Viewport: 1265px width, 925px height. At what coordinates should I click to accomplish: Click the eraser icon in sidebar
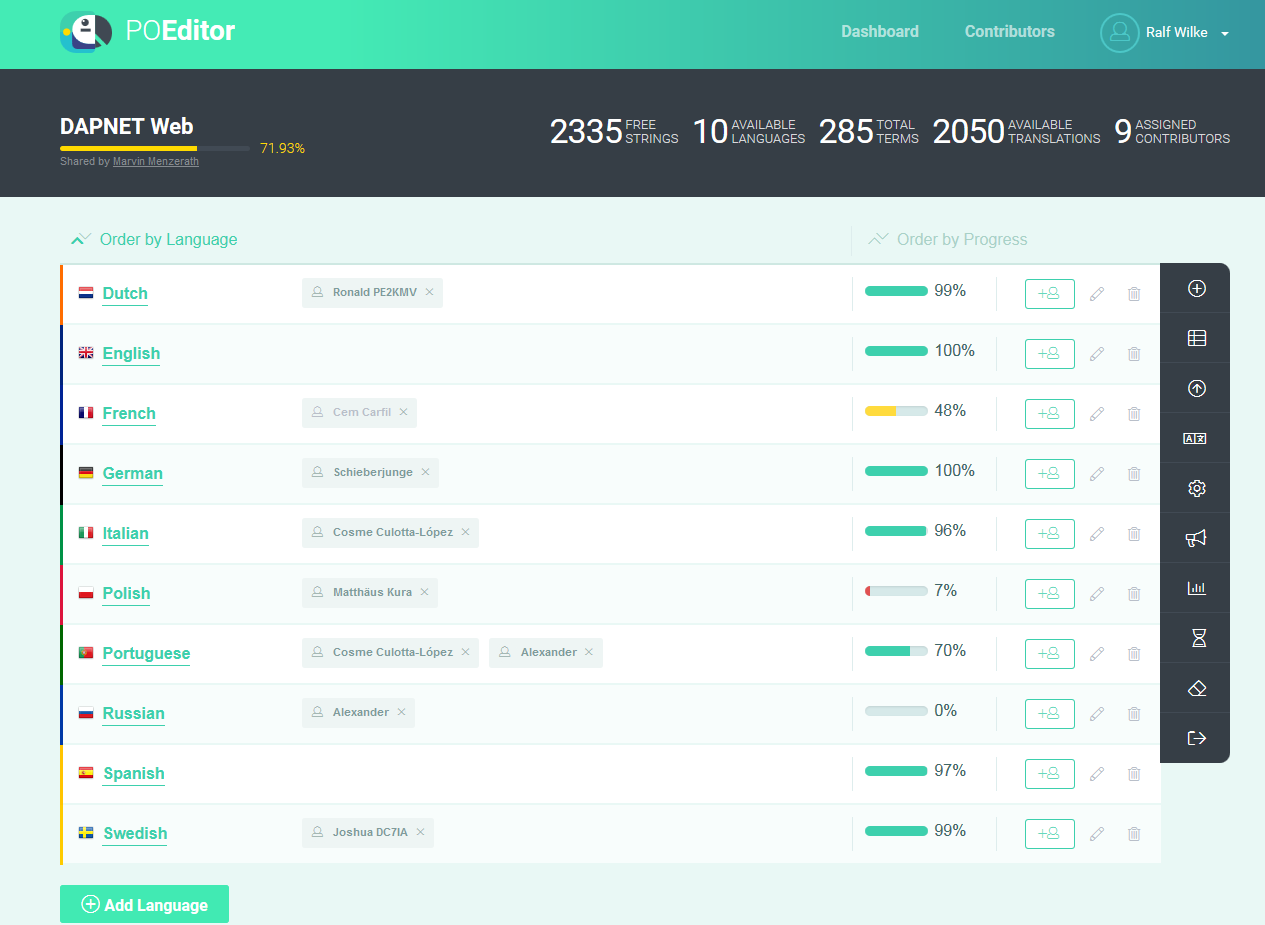pyautogui.click(x=1196, y=688)
